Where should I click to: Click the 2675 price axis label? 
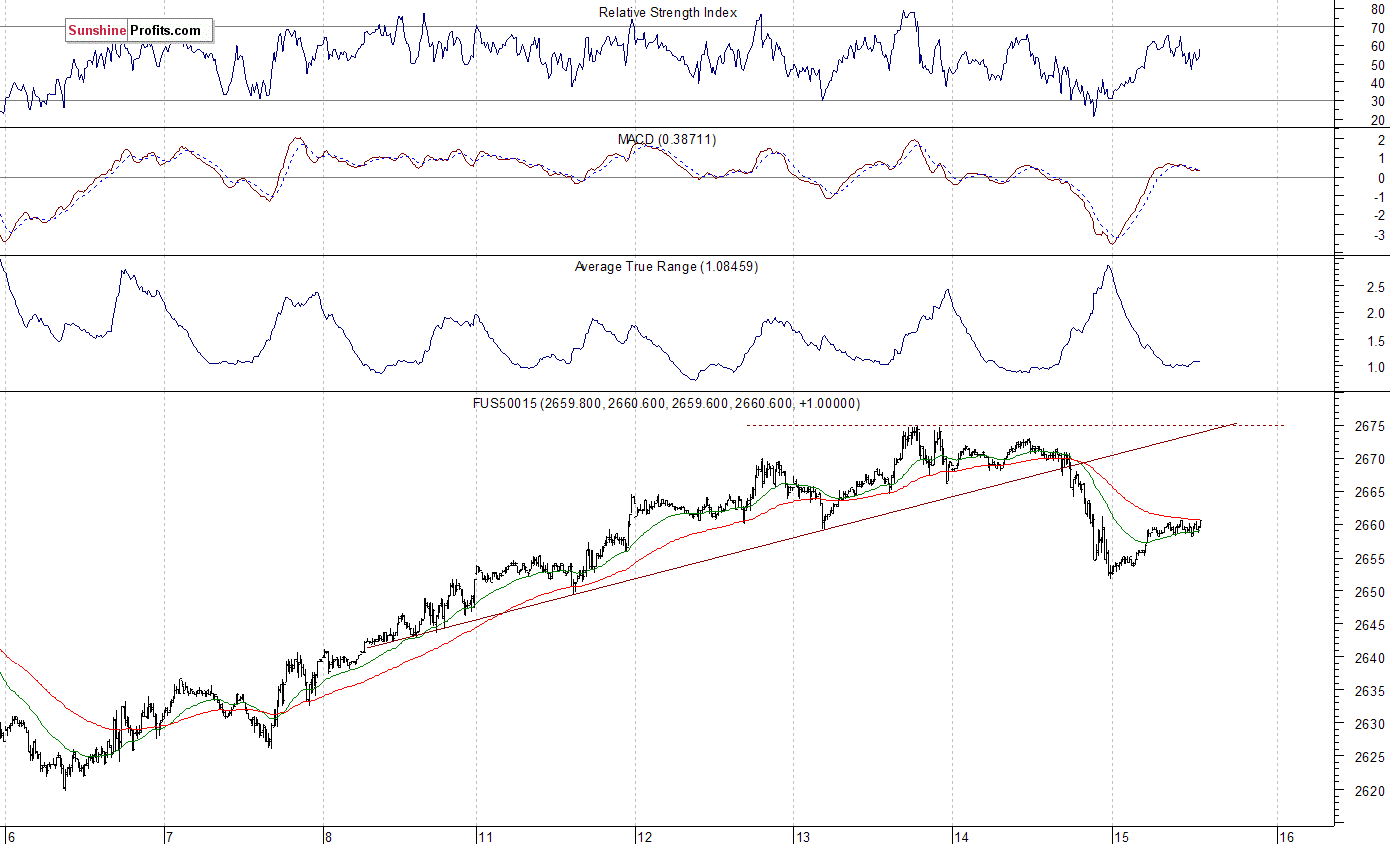tap(1370, 426)
